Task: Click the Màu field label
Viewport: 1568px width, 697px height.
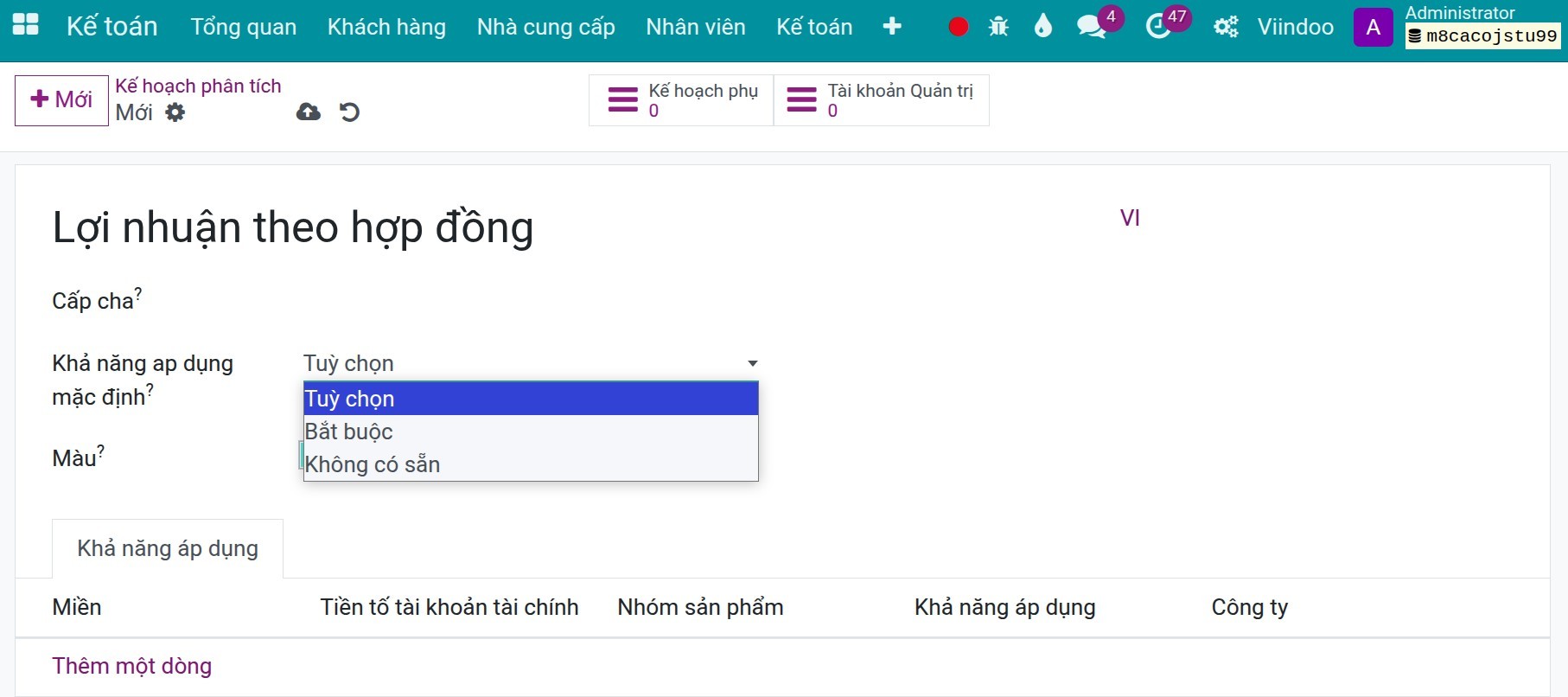Action: point(74,457)
